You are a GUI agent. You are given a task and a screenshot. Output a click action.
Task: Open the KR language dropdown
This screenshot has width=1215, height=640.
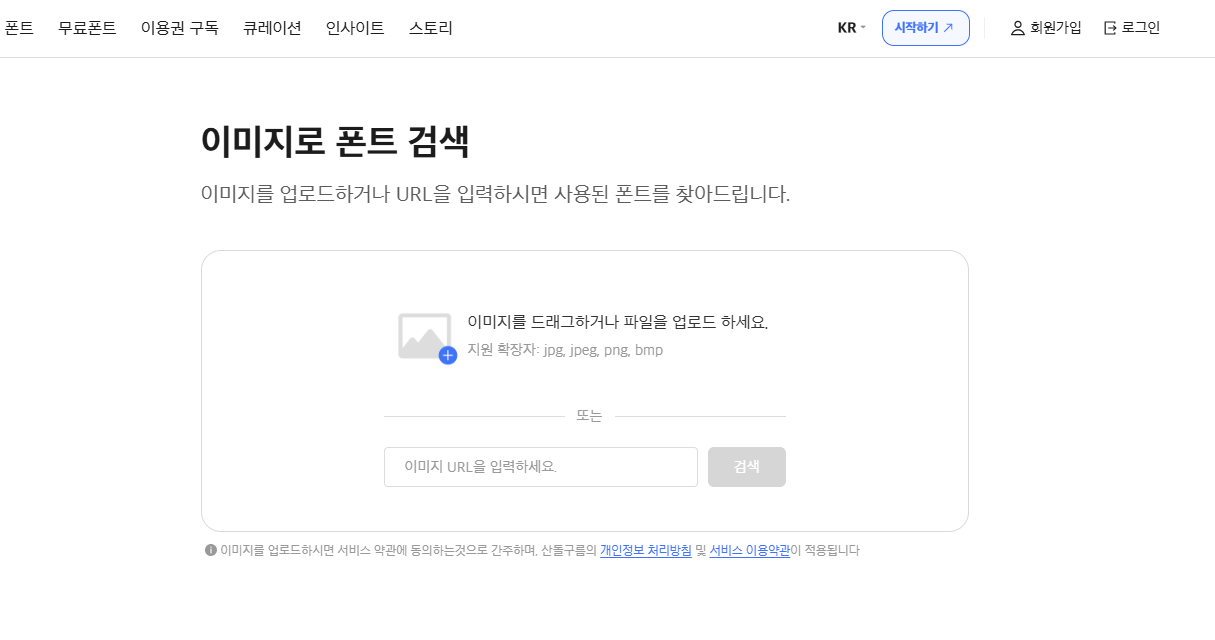852,28
